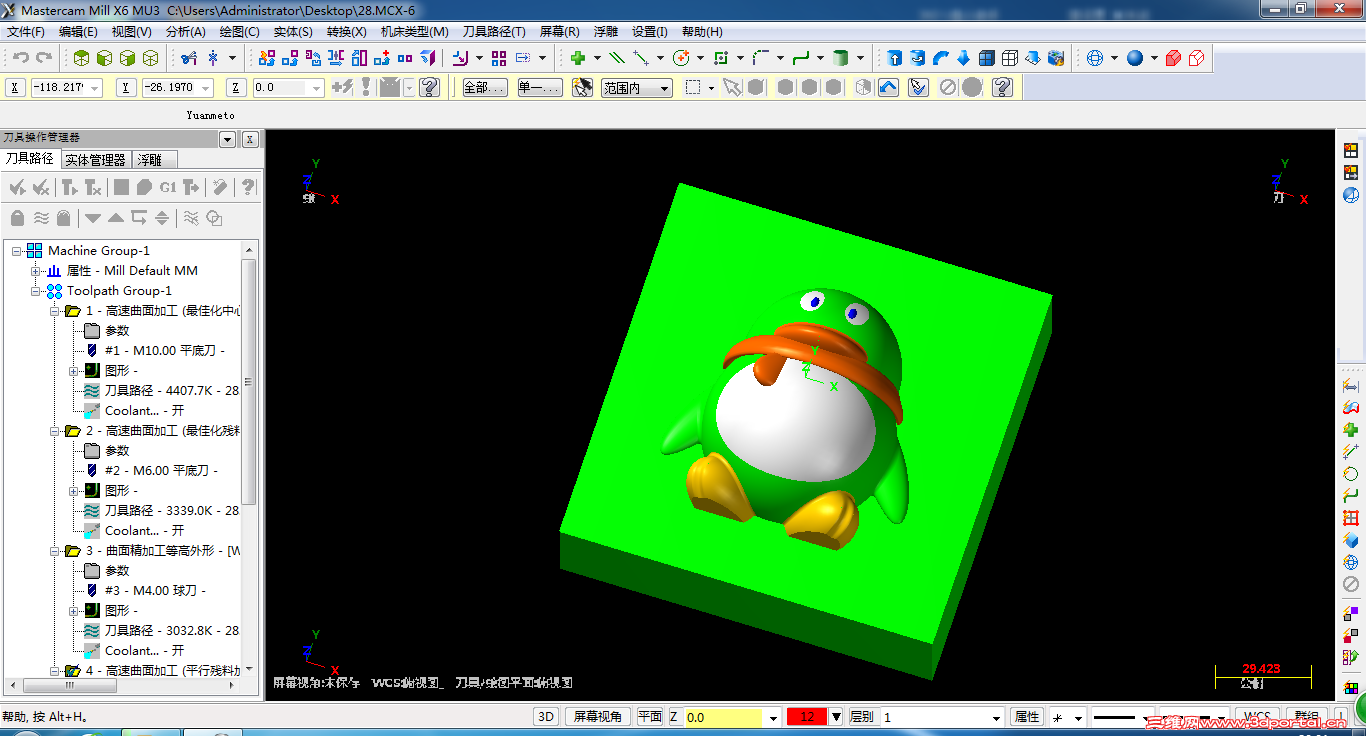Click the G1 backplot icon in toolpath manager
1366x736 pixels.
(x=168, y=187)
